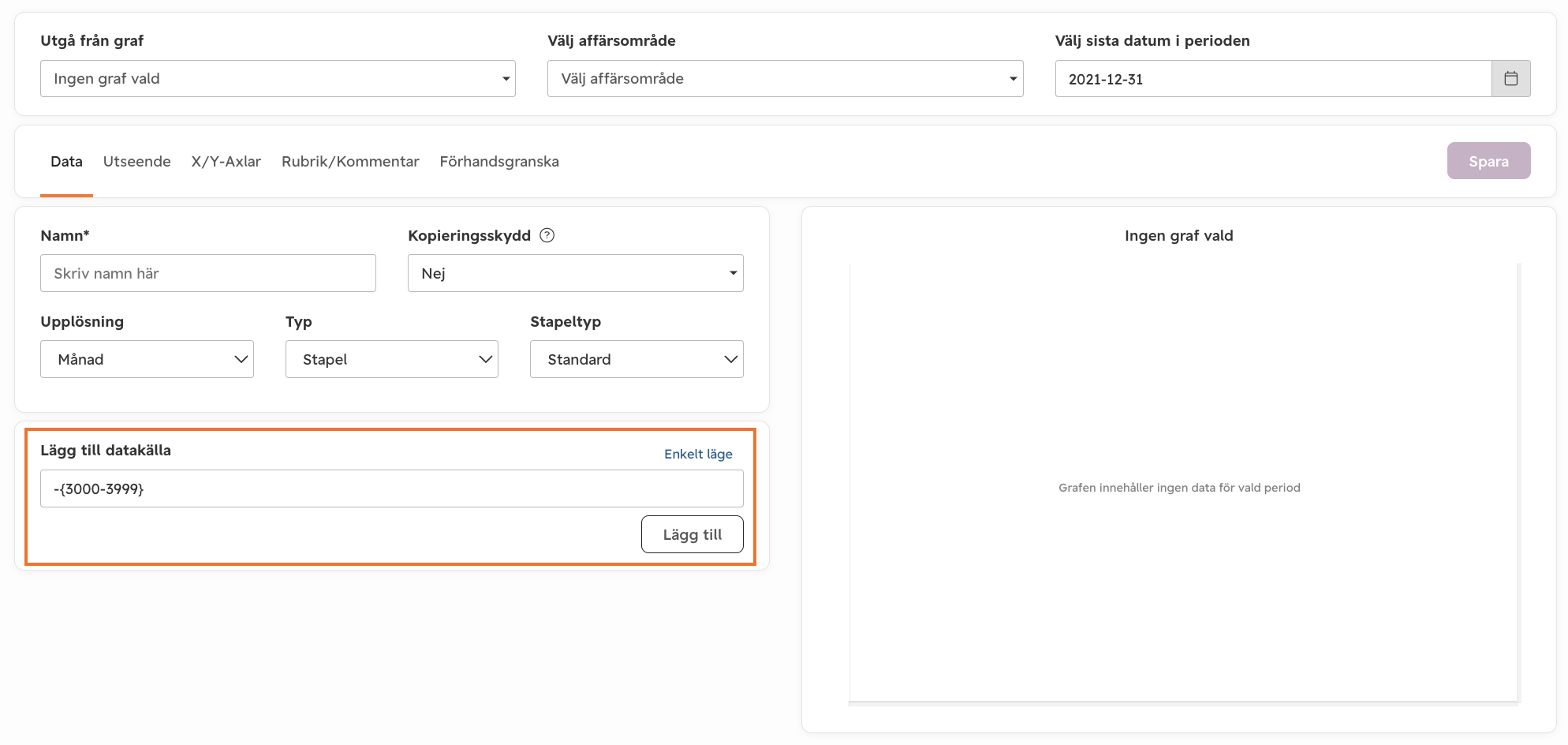Switch to the Data tab
The height and width of the screenshot is (745, 1568).
(x=66, y=162)
